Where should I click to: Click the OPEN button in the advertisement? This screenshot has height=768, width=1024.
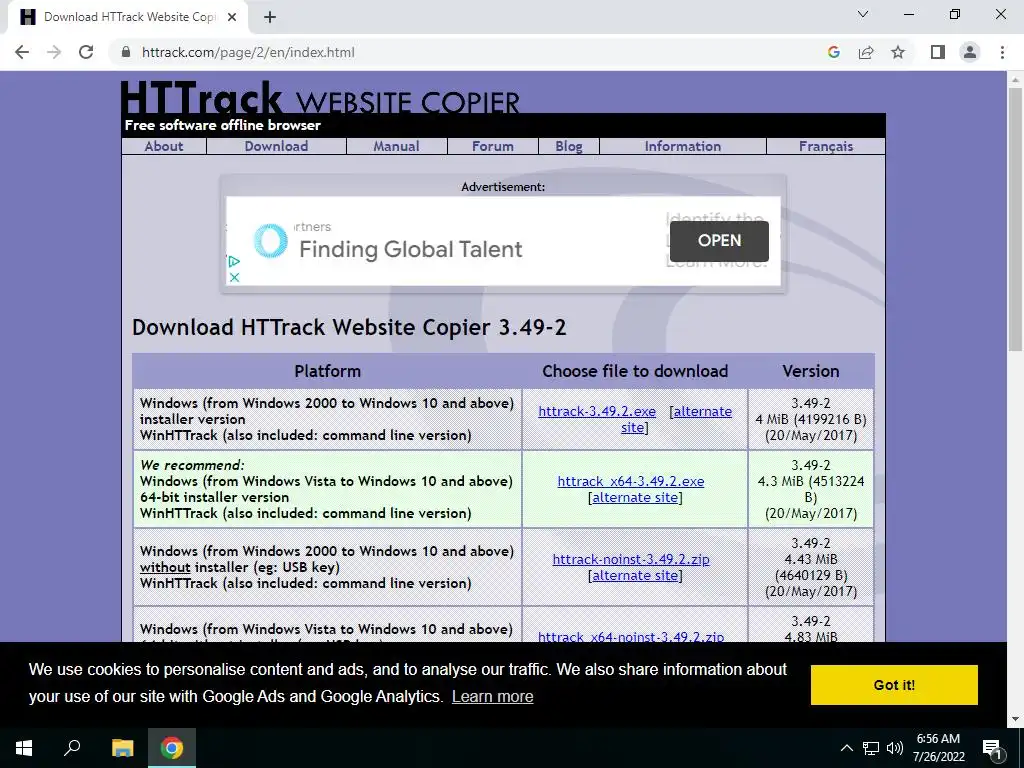click(719, 241)
